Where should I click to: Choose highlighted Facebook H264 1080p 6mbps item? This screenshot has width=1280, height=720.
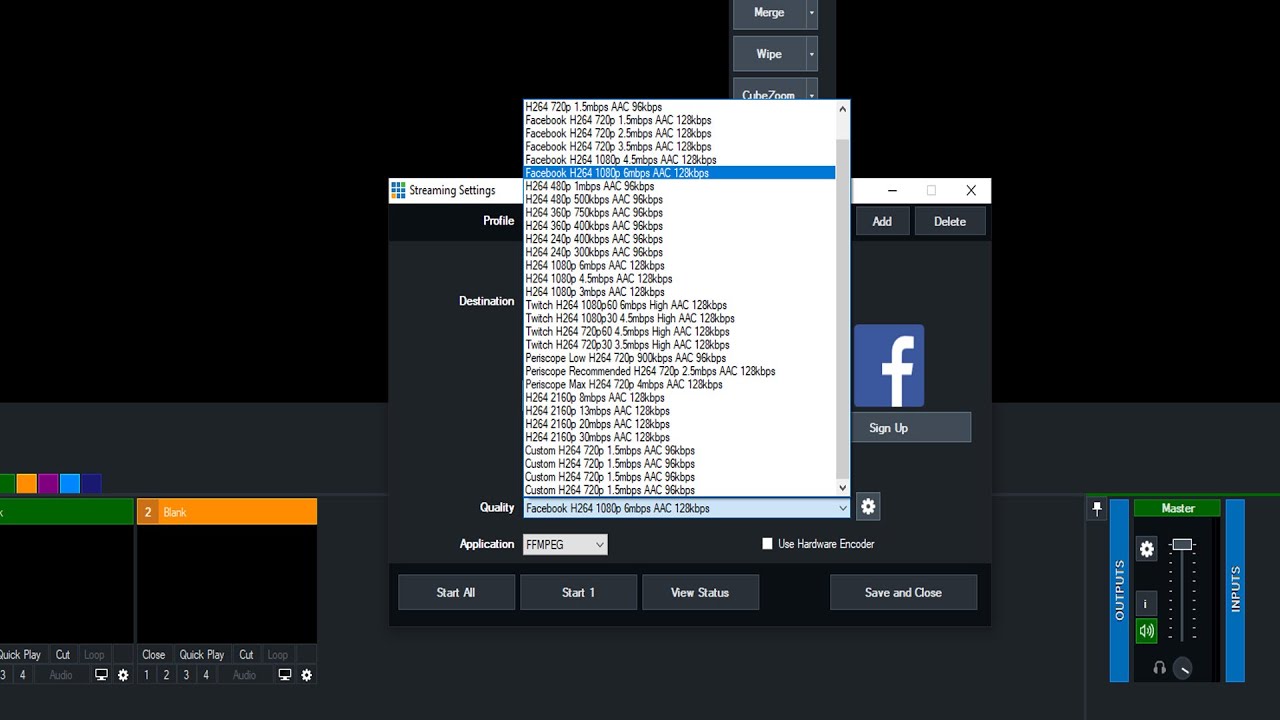point(679,173)
